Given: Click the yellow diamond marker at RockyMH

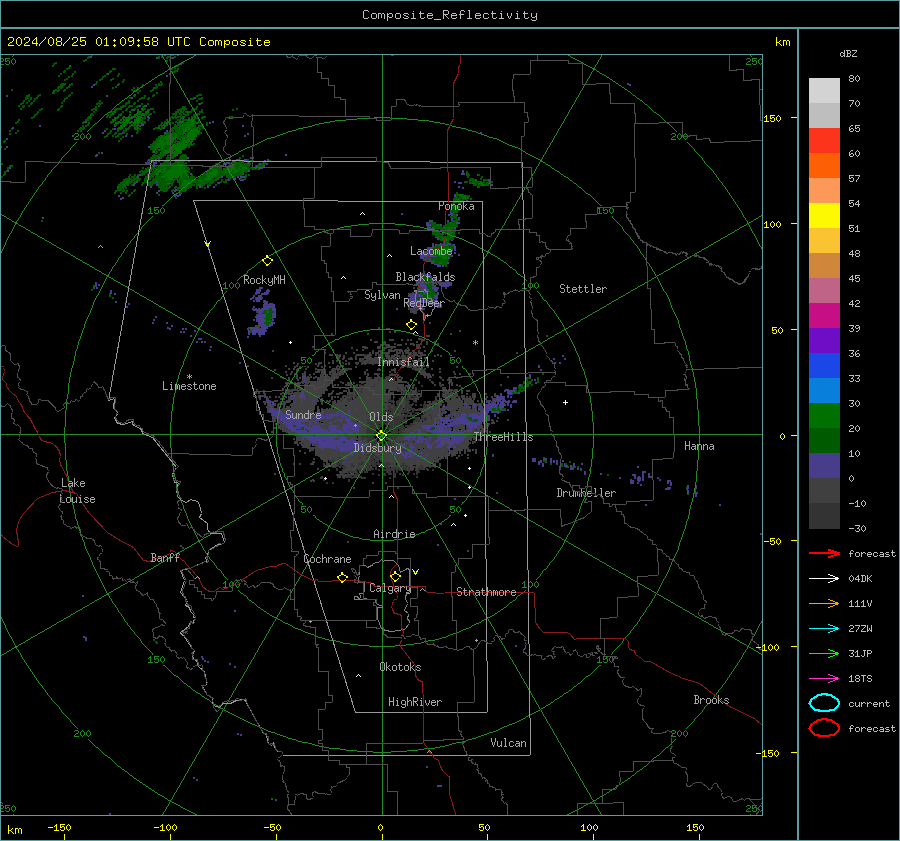Looking at the screenshot, I should pos(267,261).
